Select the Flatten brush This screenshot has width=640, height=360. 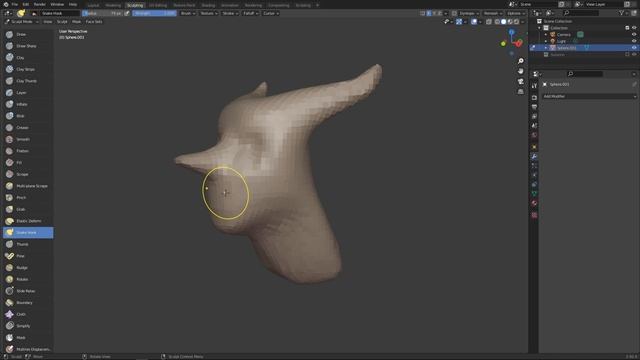[x=28, y=151]
